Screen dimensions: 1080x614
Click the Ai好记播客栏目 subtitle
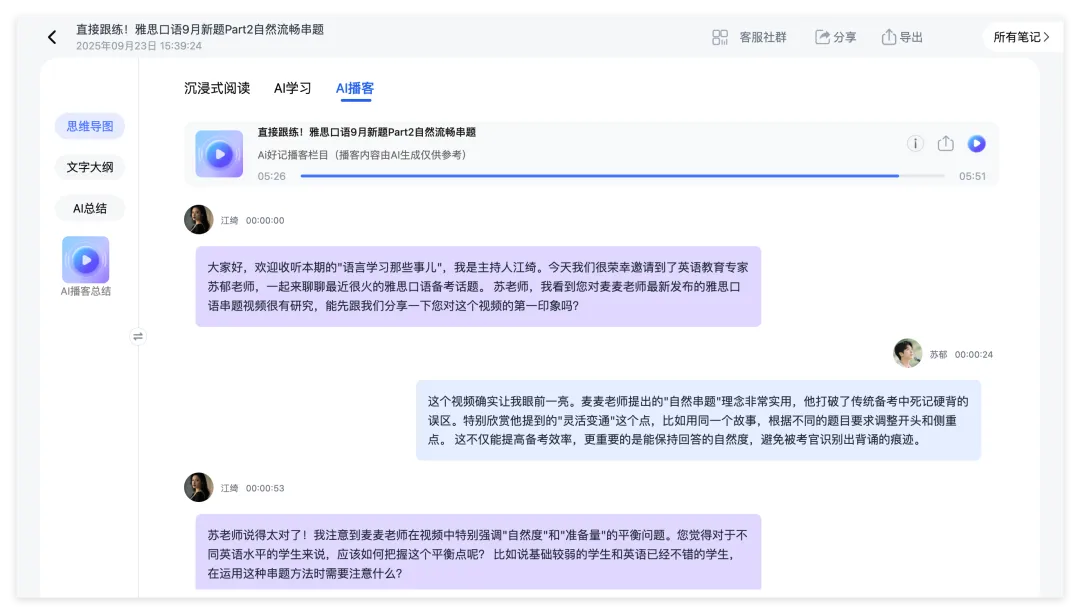click(x=362, y=155)
